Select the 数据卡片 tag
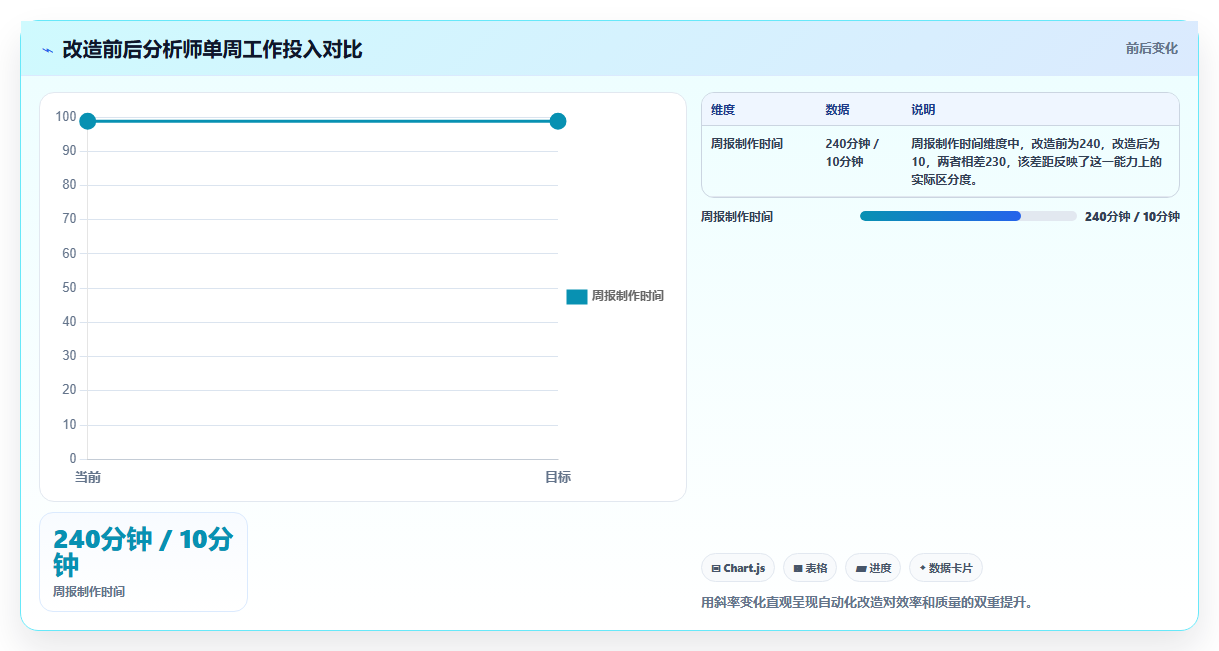Viewport: 1219px width, 651px height. click(946, 568)
